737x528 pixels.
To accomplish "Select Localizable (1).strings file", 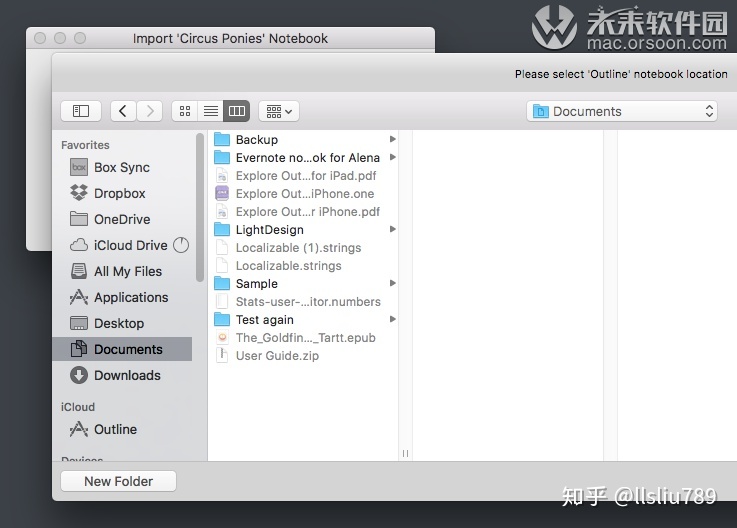I will point(298,248).
